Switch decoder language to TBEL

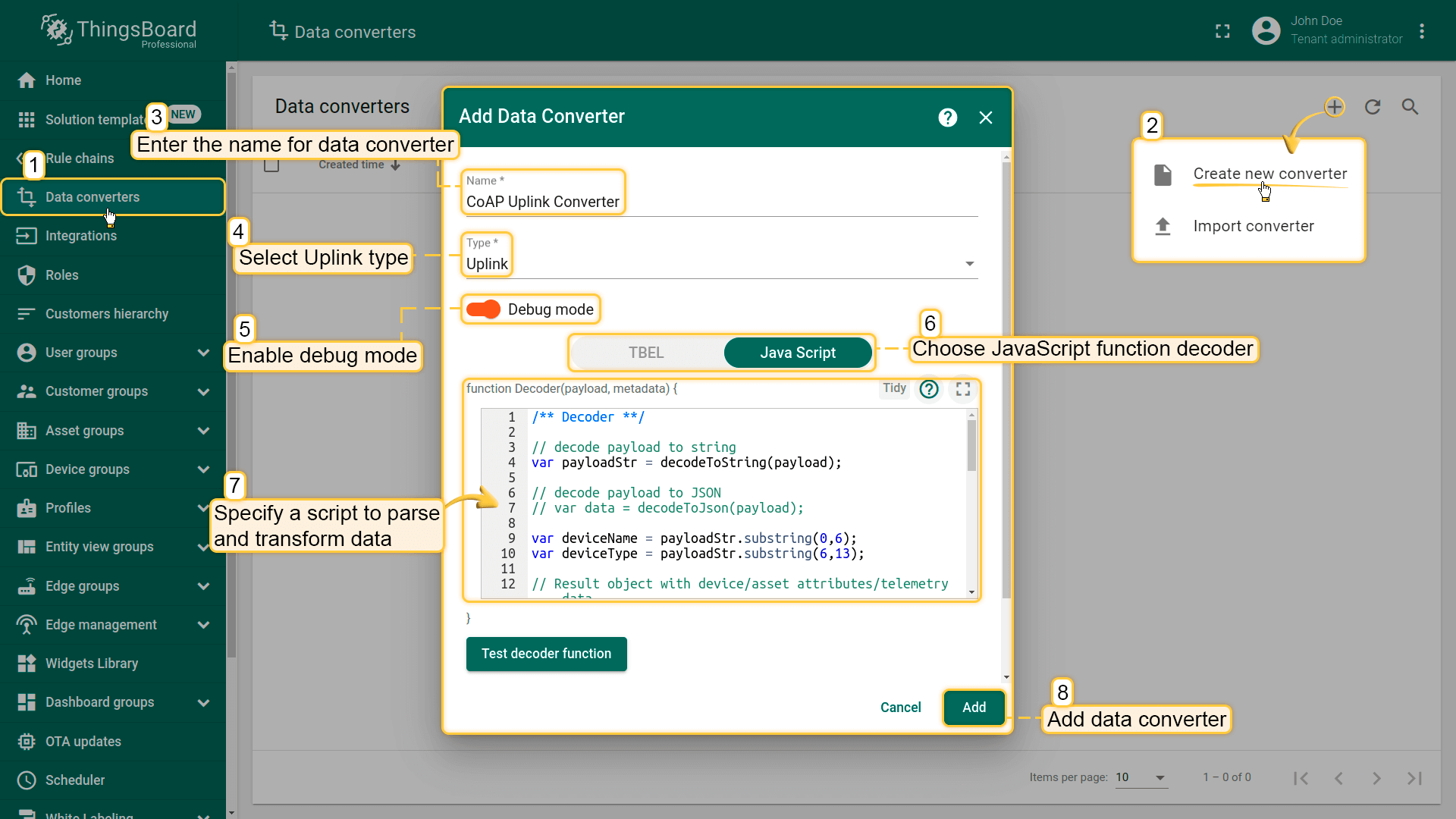click(646, 353)
